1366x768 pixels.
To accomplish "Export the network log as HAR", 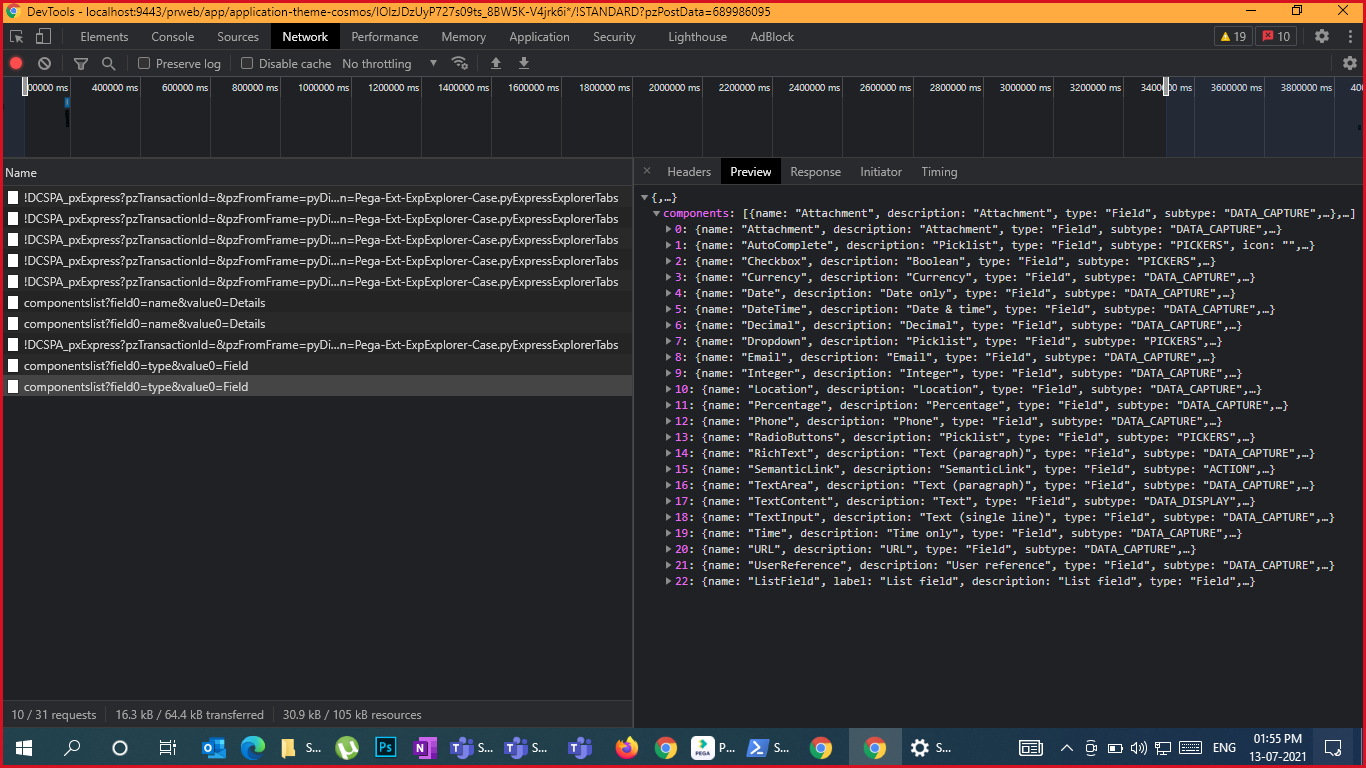I will [x=524, y=63].
